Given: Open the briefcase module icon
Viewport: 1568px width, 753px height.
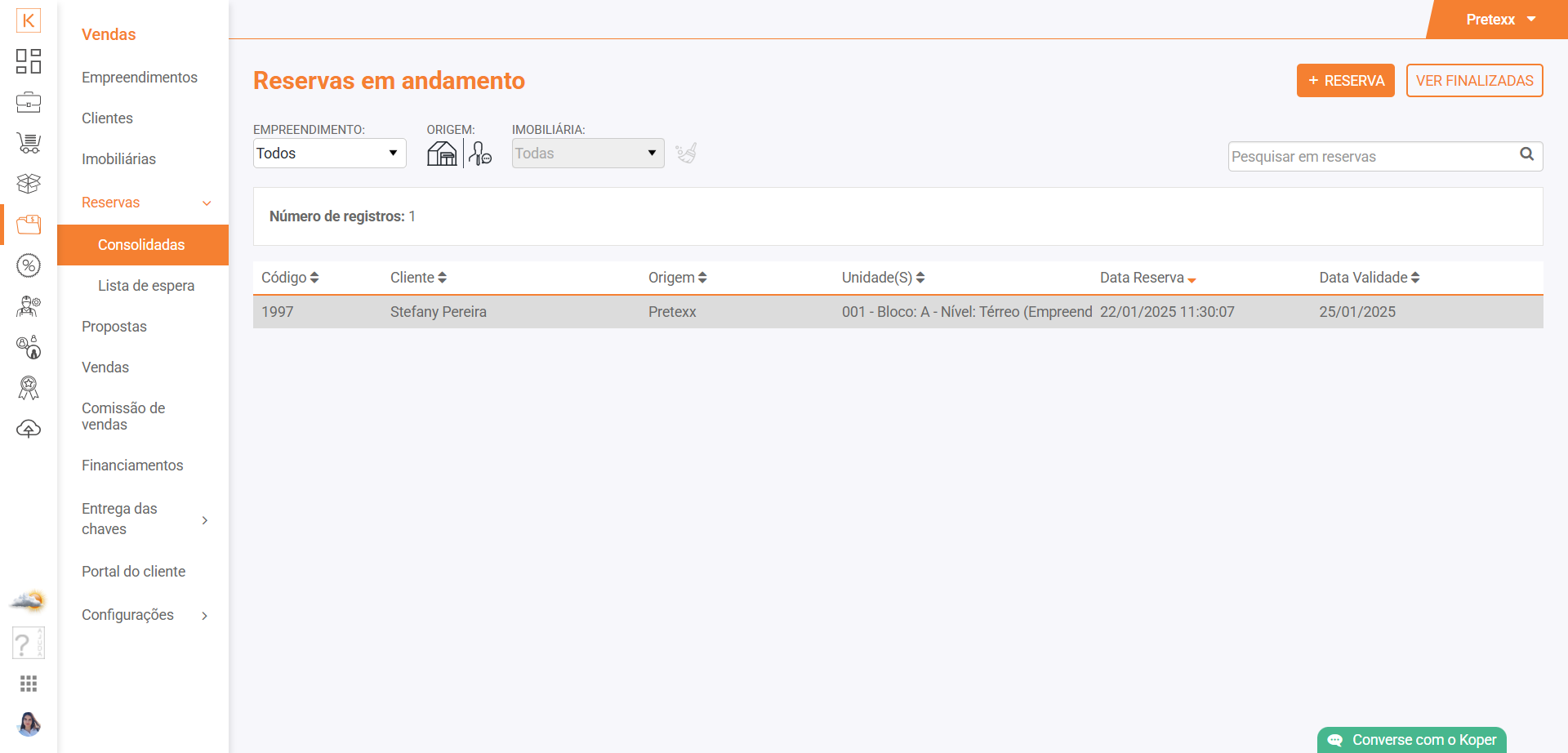Looking at the screenshot, I should pyautogui.click(x=29, y=103).
